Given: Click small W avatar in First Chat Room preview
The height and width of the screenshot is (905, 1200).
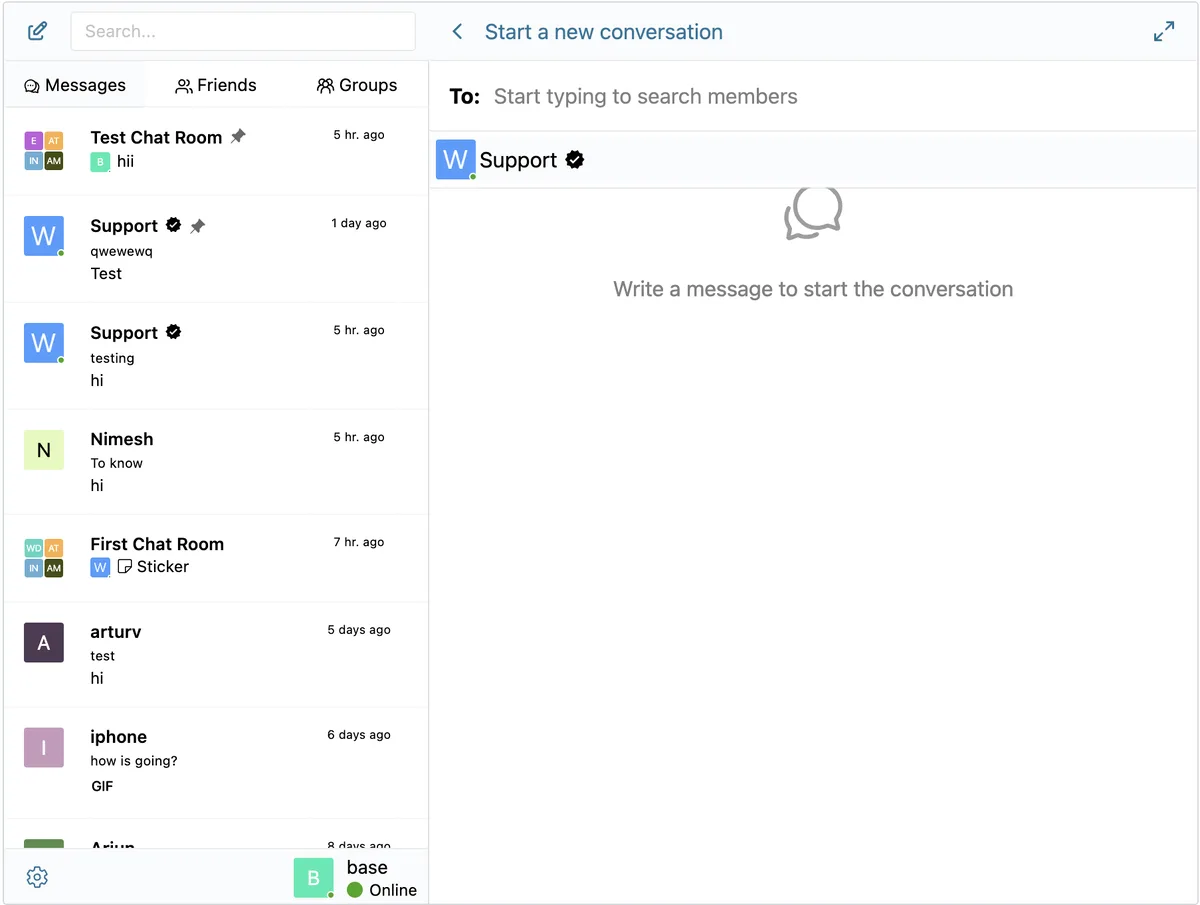Looking at the screenshot, I should (x=100, y=567).
